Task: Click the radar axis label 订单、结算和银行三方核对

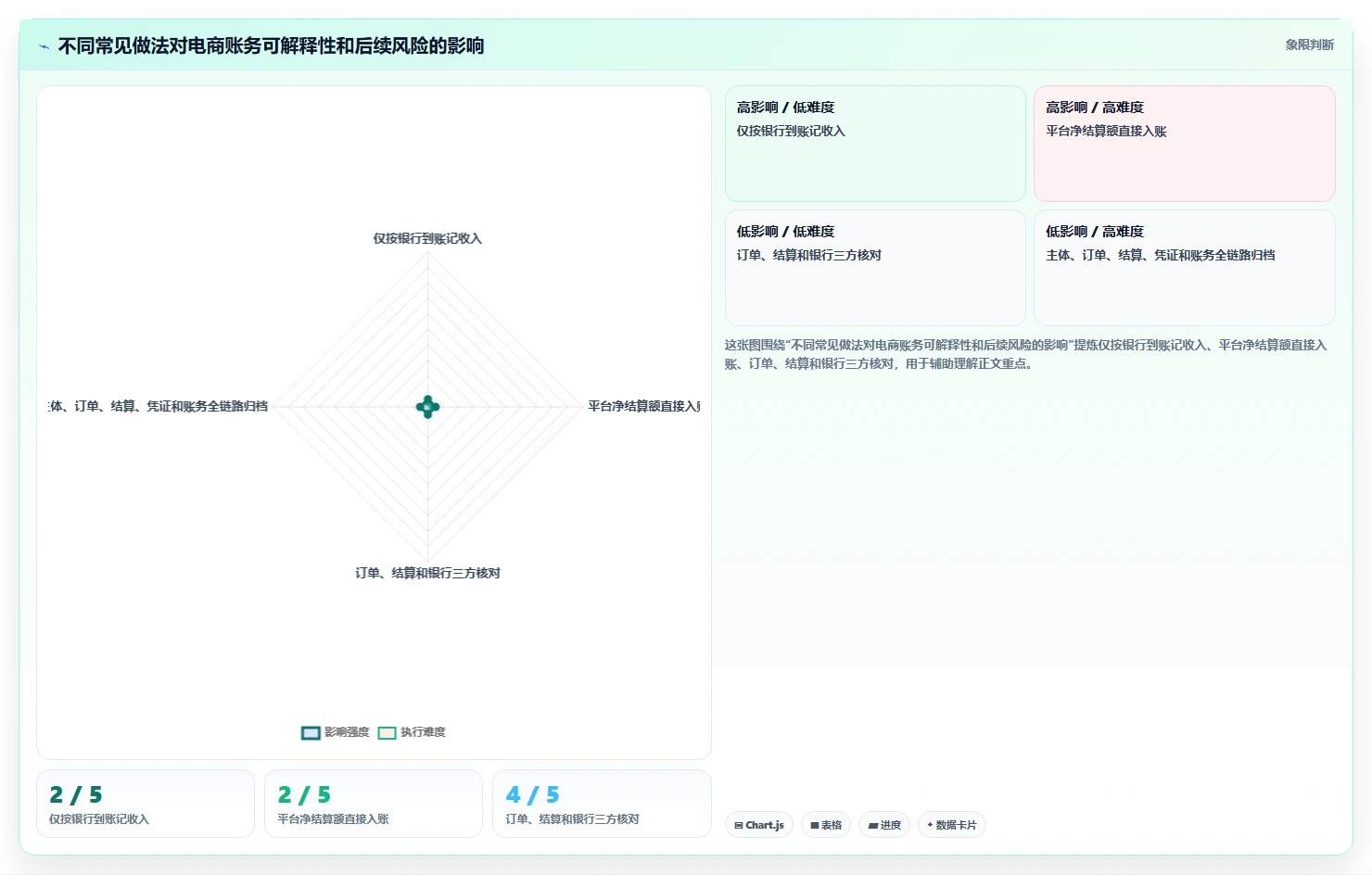Action: 427,573
